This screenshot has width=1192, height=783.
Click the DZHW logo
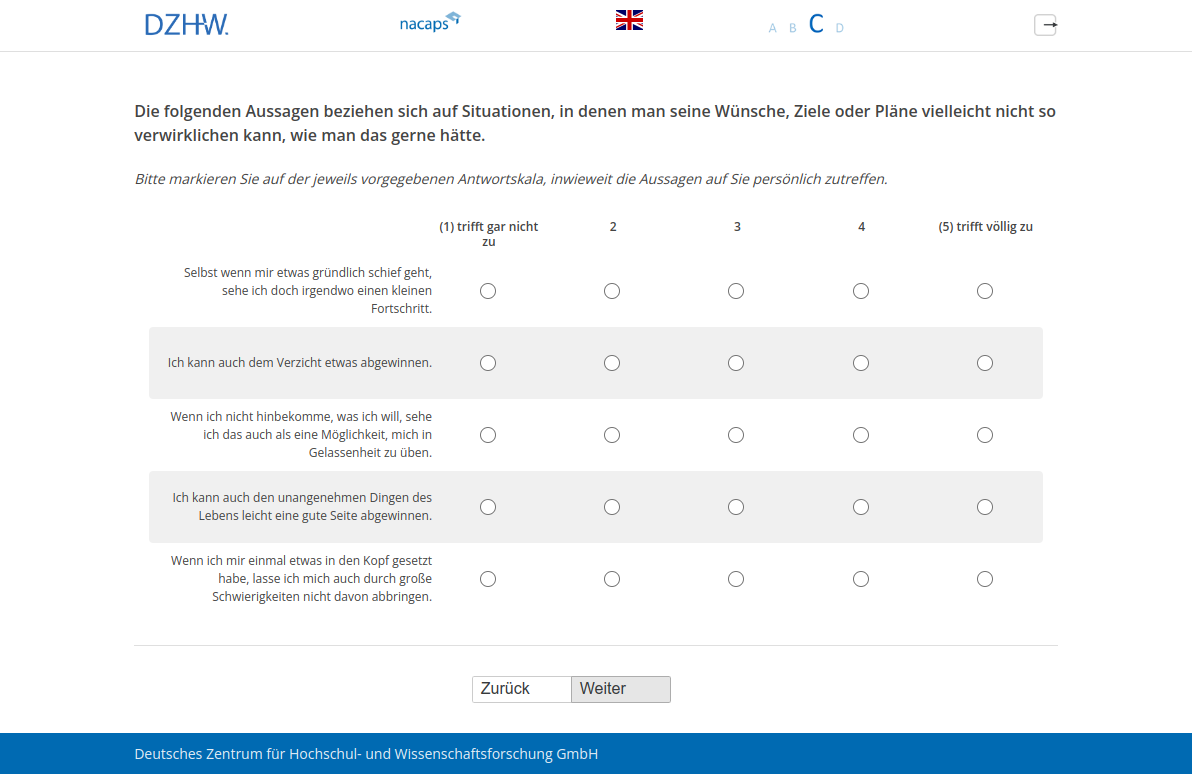pyautogui.click(x=186, y=25)
